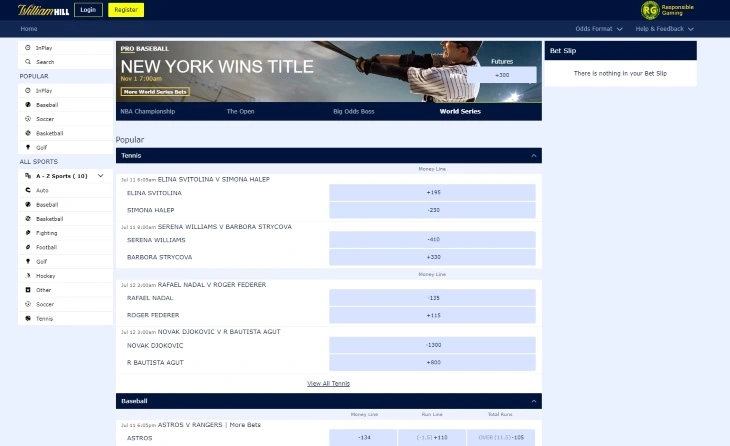Click the William Hill logo
Viewport: 730px width, 446px height.
[43, 10]
